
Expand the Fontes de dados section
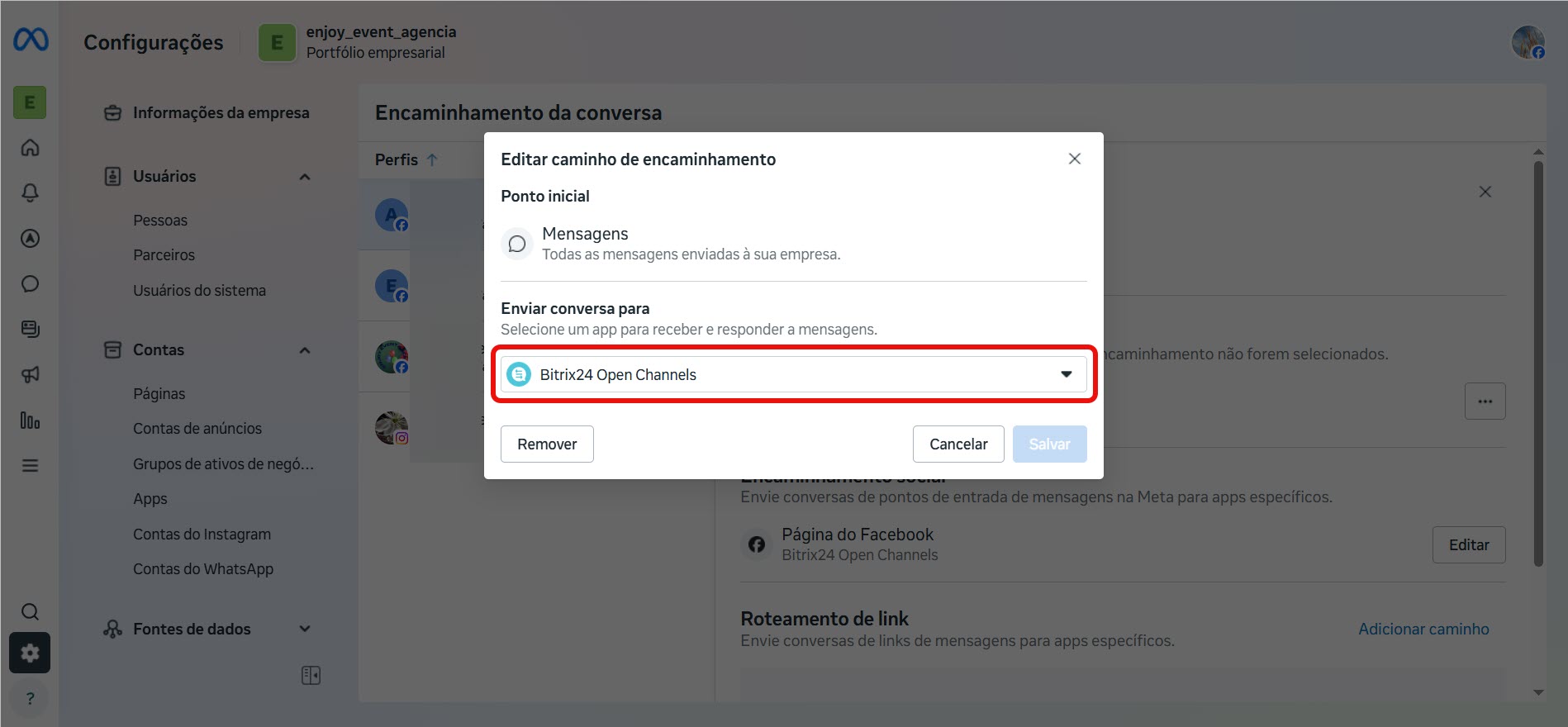(x=305, y=629)
